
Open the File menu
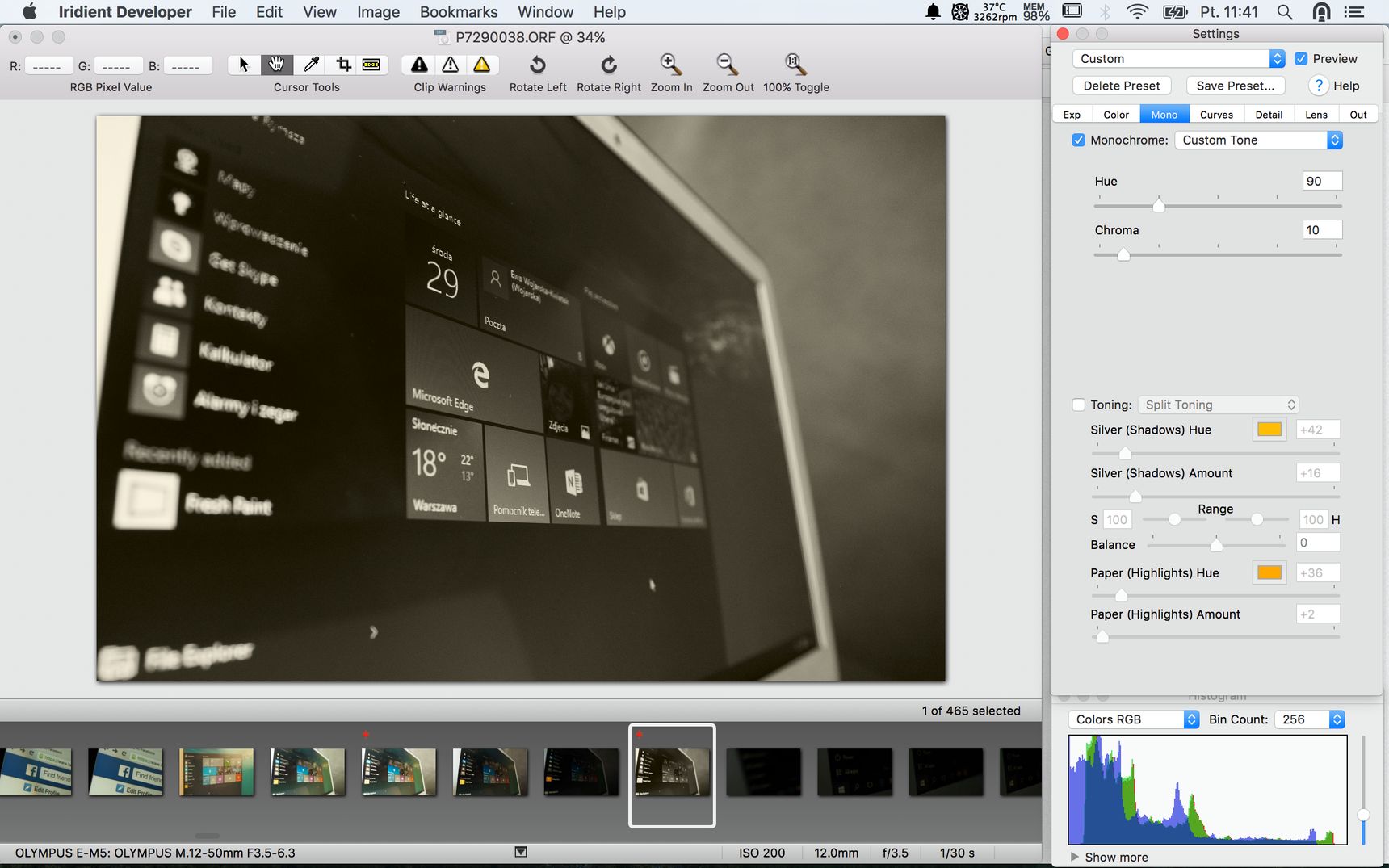[x=224, y=11]
